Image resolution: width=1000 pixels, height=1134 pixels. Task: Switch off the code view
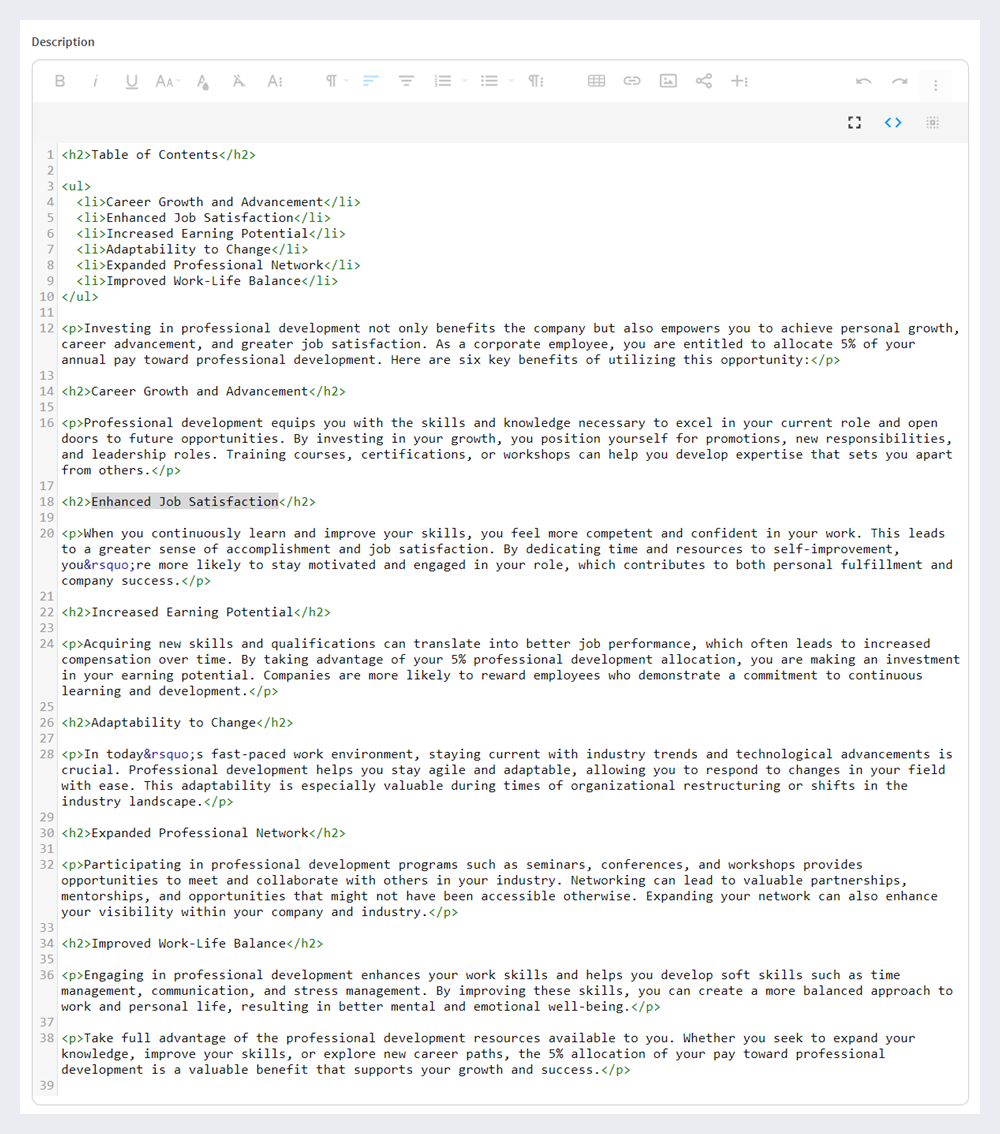893,122
